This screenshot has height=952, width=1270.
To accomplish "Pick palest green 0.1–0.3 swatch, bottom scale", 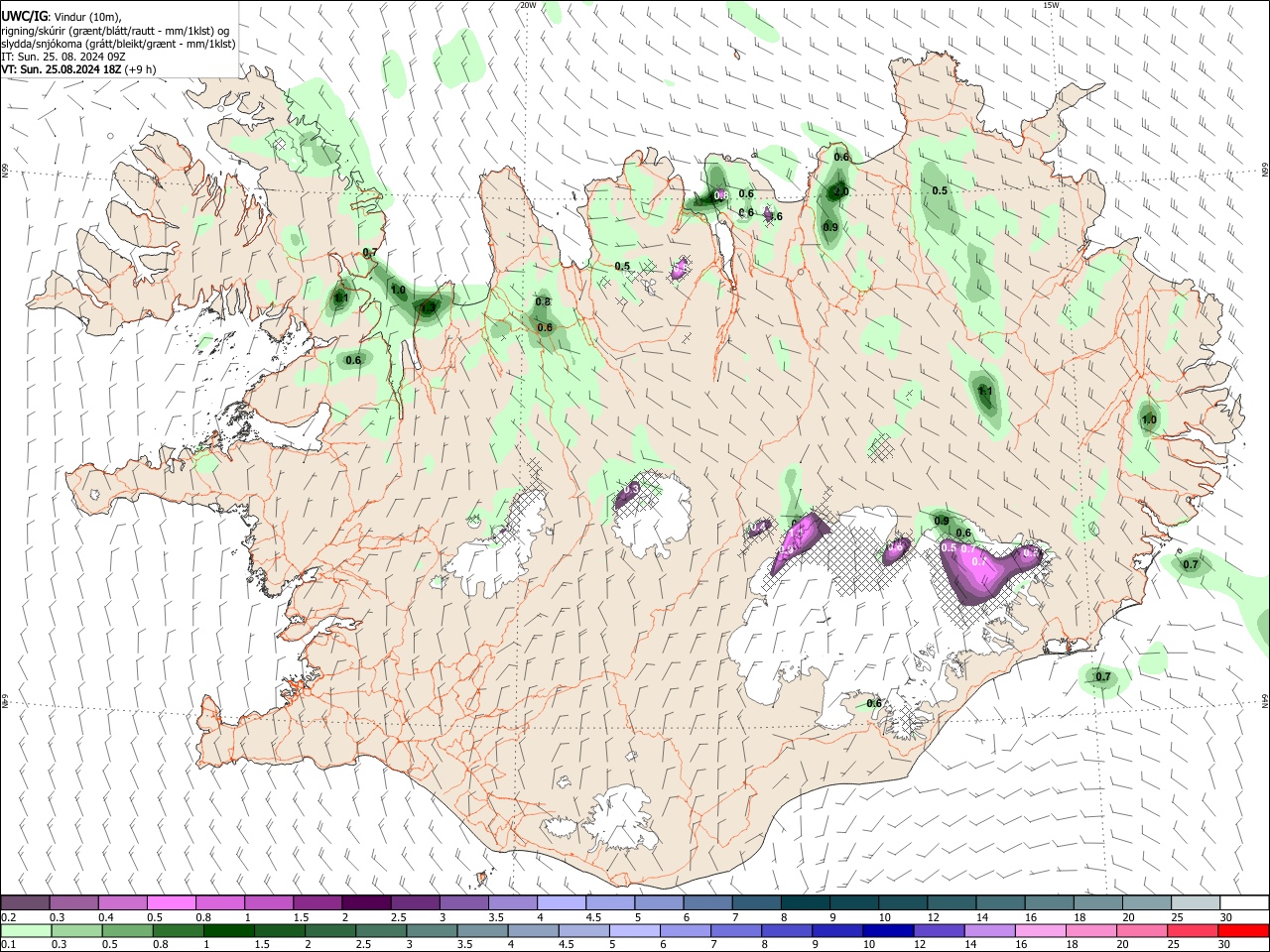I will point(26,930).
